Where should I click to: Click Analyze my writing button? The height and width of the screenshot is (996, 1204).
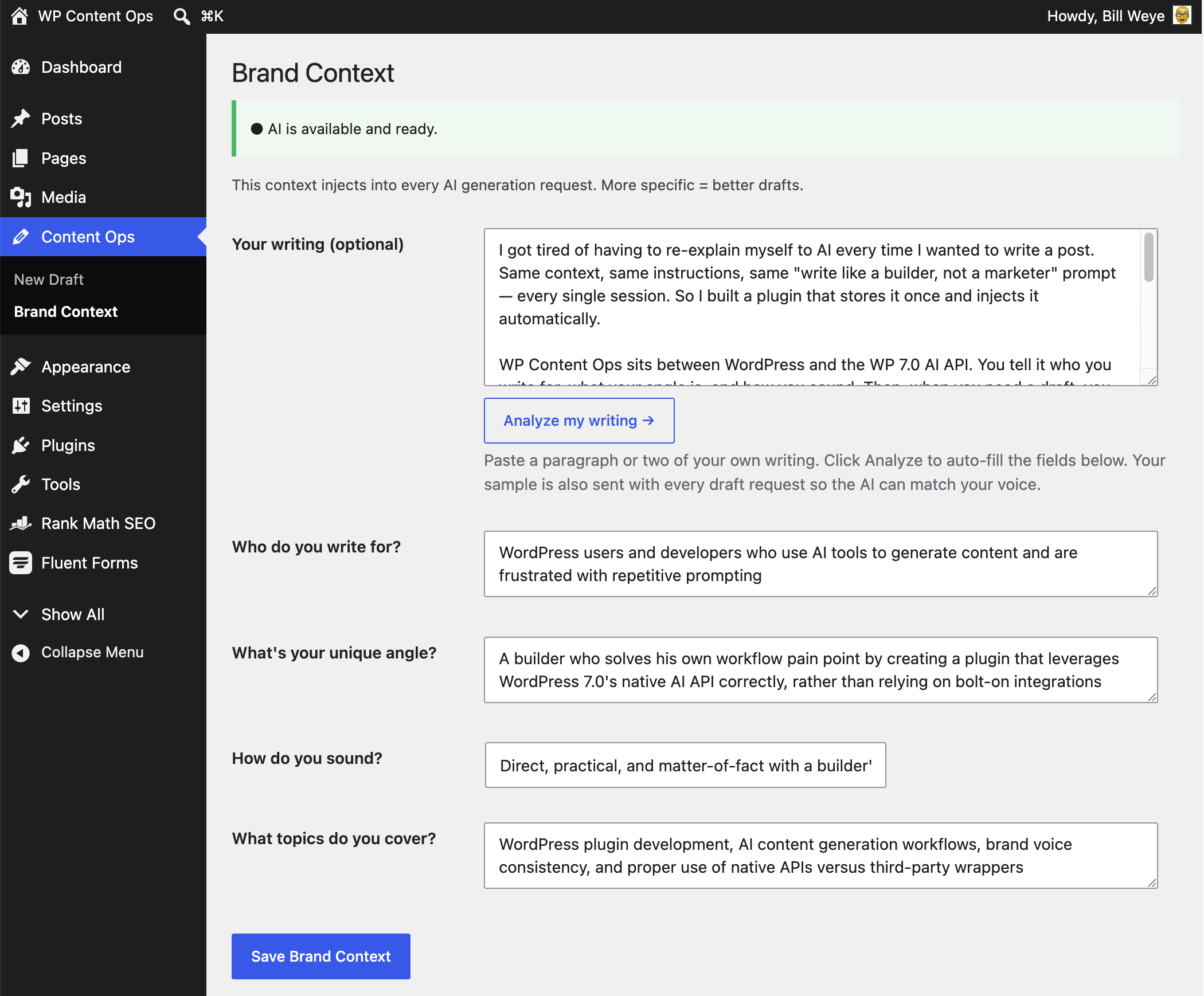coord(579,421)
